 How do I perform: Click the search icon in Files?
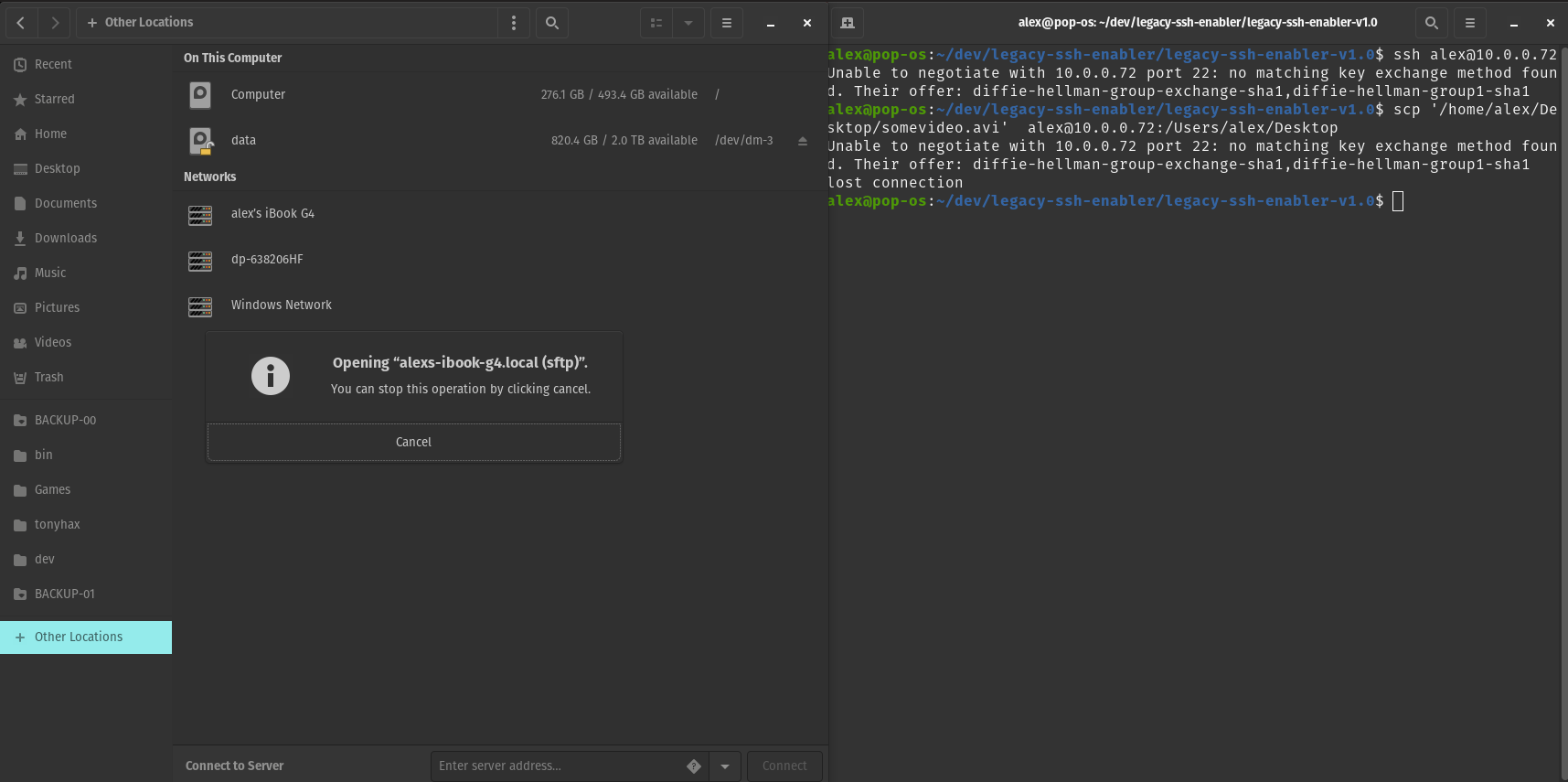coord(552,23)
